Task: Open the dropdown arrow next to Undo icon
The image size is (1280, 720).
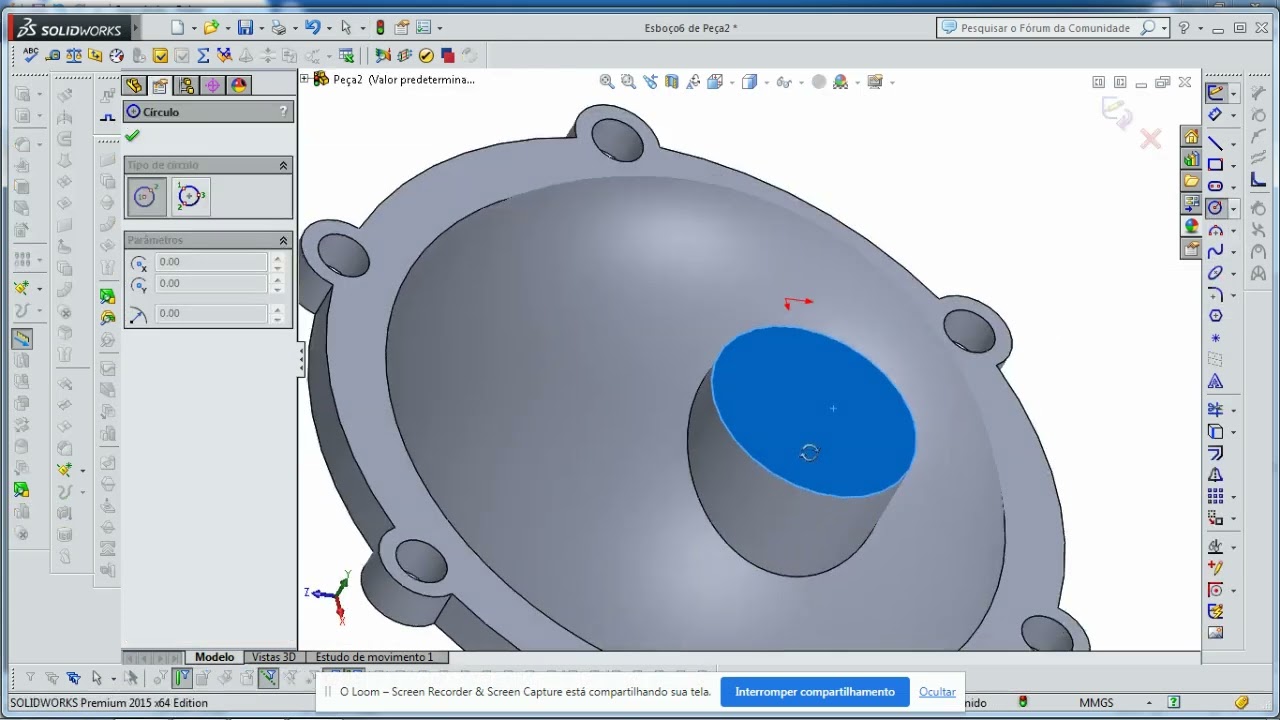Action: 330,29
